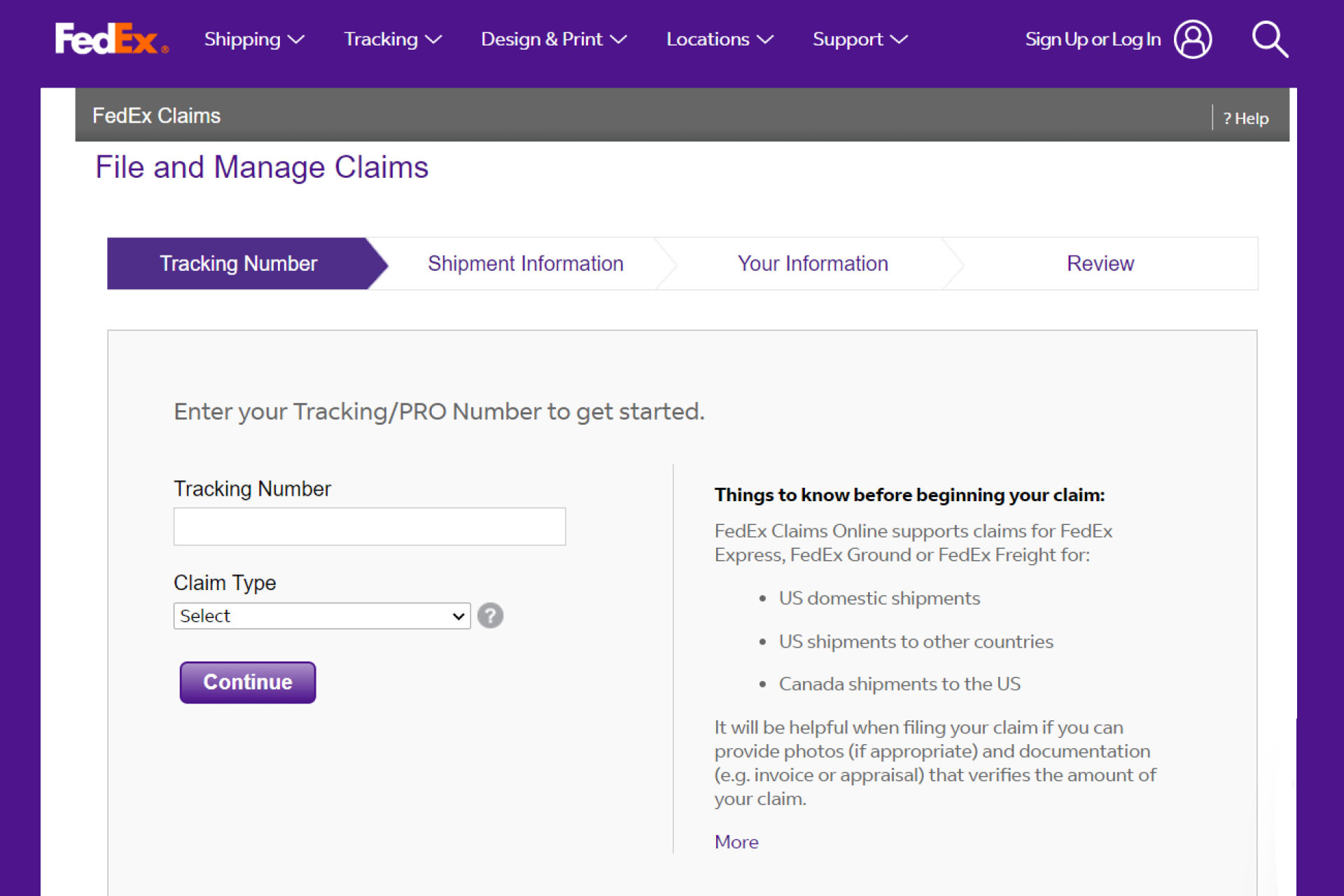Expand the Shipping navigation menu
Screen dimensions: 1344x896
[252, 39]
